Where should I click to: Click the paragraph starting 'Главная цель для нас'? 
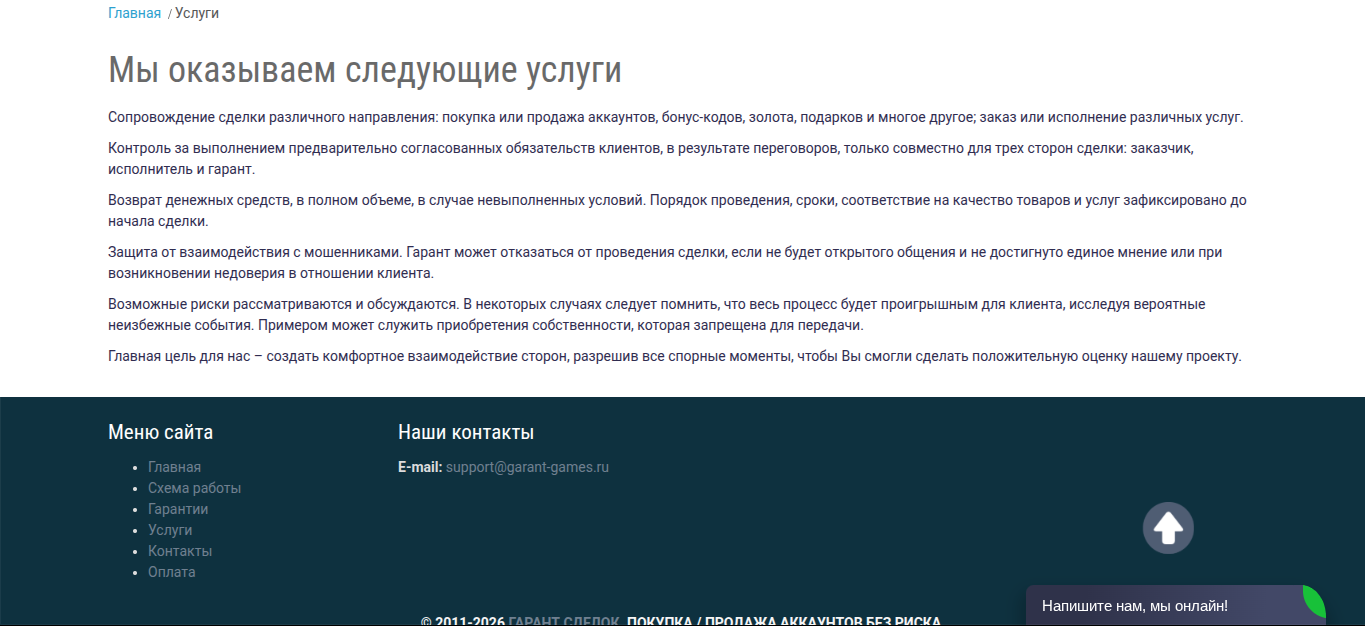pyautogui.click(x=674, y=356)
